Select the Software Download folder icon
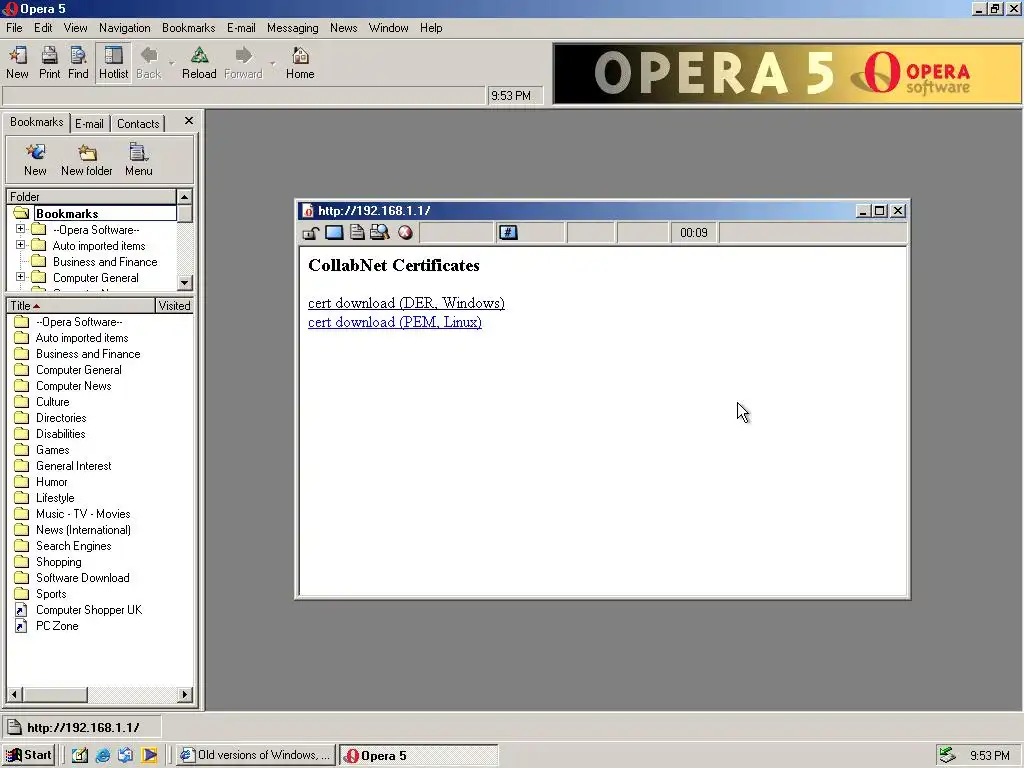This screenshot has height=768, width=1024. click(22, 578)
